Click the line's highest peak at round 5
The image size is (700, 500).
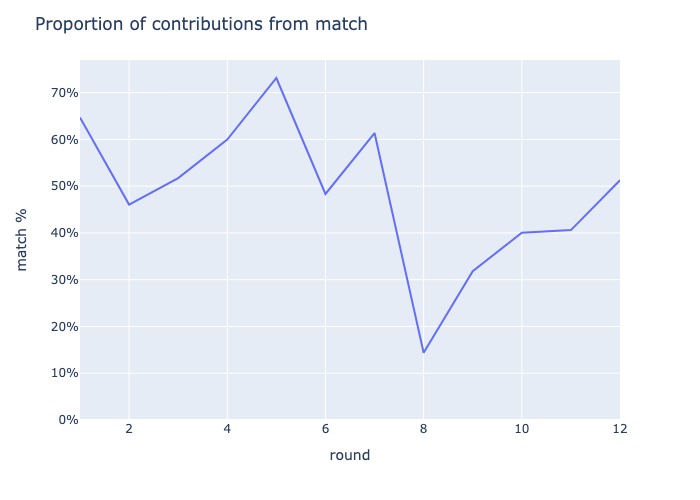point(276,78)
